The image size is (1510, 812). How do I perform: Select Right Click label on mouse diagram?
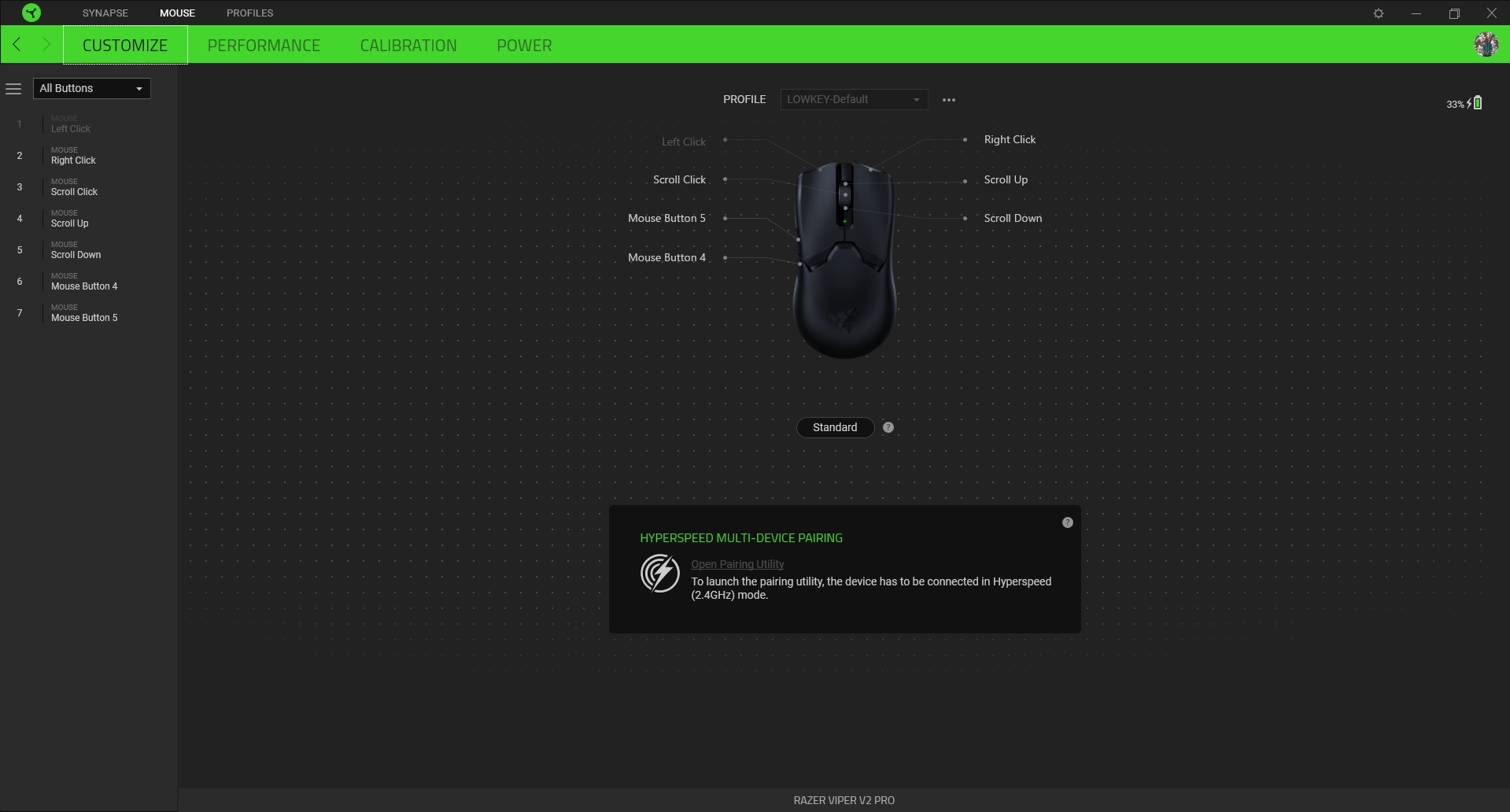coord(1010,139)
